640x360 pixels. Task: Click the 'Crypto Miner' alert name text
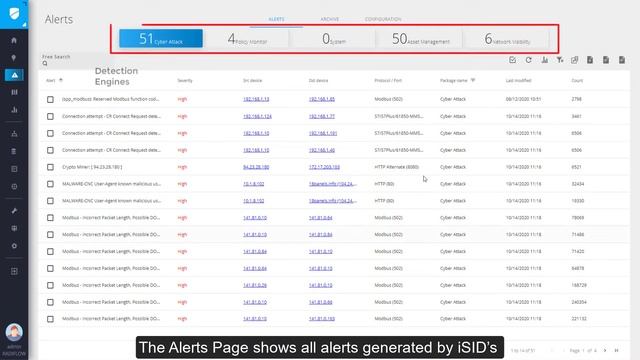click(92, 167)
